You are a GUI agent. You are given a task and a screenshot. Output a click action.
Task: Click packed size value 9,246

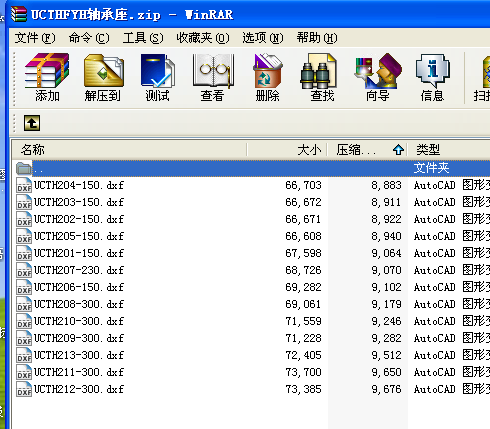coord(386,321)
